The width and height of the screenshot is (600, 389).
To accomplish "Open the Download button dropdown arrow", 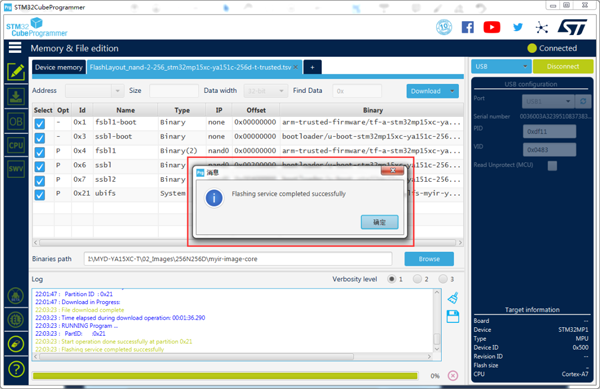I will pyautogui.click(x=452, y=91).
